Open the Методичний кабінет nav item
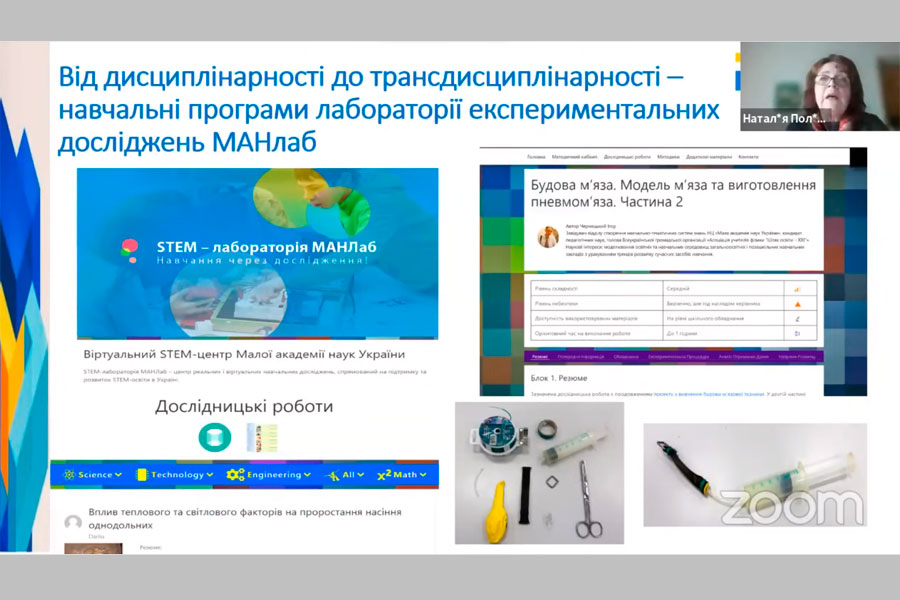The image size is (900, 600). 574,157
